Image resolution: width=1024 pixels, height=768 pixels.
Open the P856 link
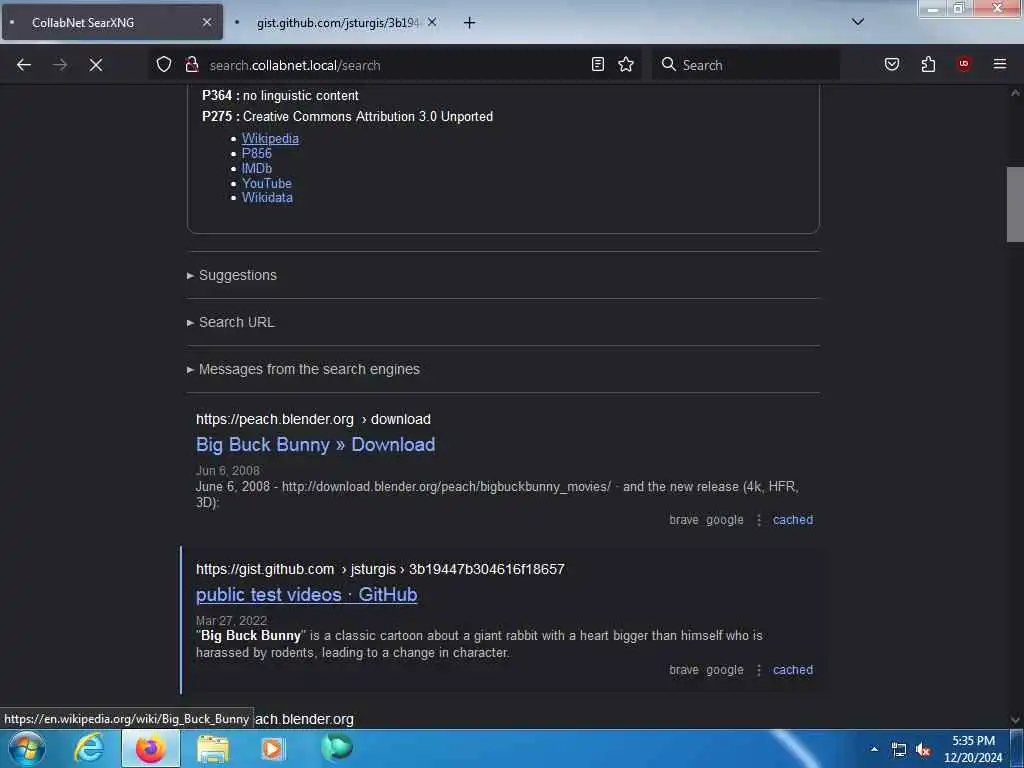[257, 153]
